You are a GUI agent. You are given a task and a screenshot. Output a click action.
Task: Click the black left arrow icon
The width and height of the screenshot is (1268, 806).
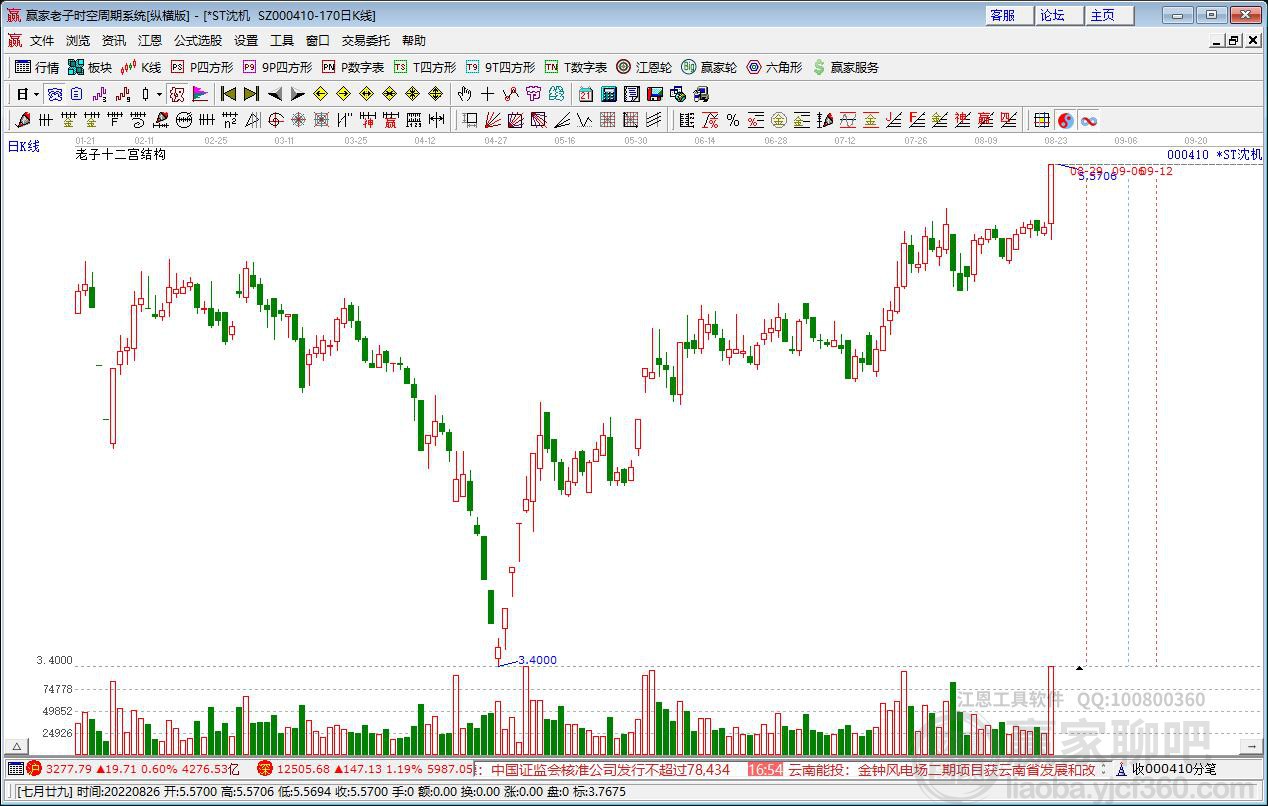(275, 94)
